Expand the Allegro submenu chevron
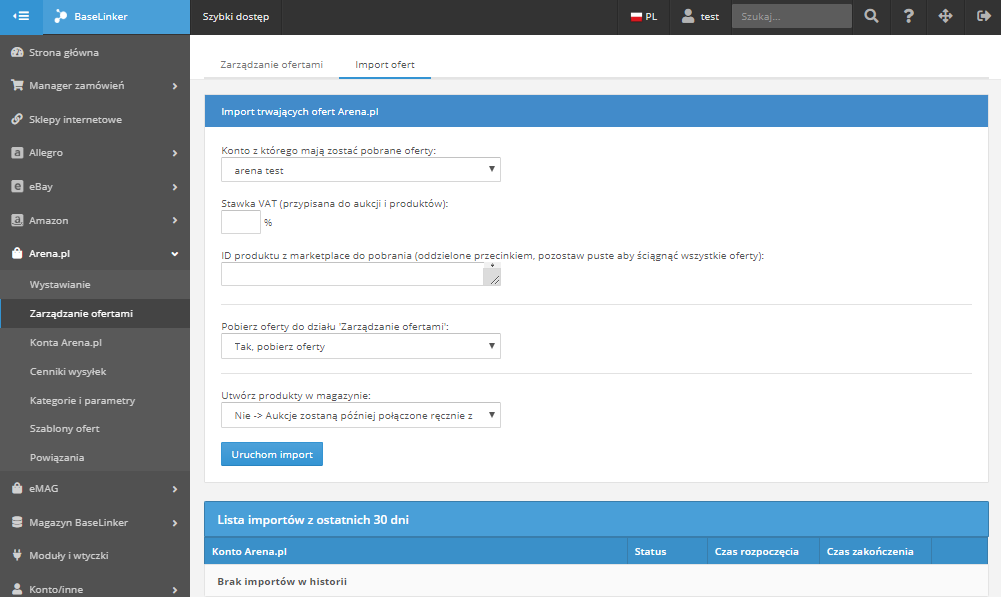This screenshot has width=1001, height=597. (174, 153)
